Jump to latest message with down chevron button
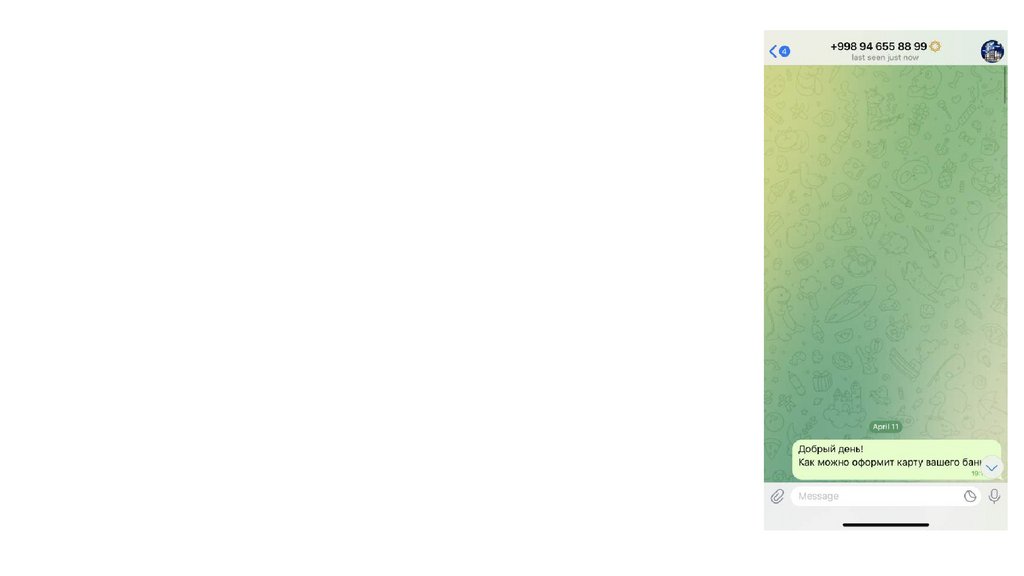The height and width of the screenshot is (576, 1024). click(991, 468)
